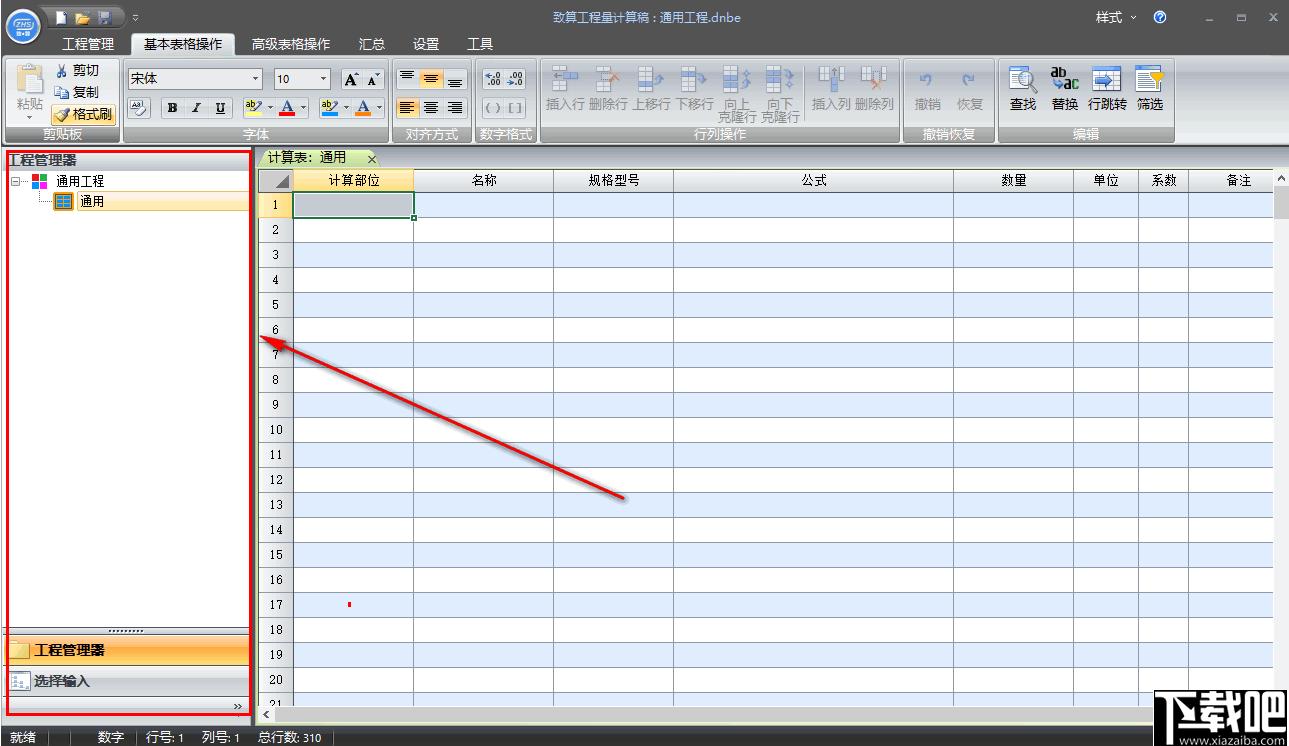Open the 样式 style dropdown

[x=1116, y=18]
